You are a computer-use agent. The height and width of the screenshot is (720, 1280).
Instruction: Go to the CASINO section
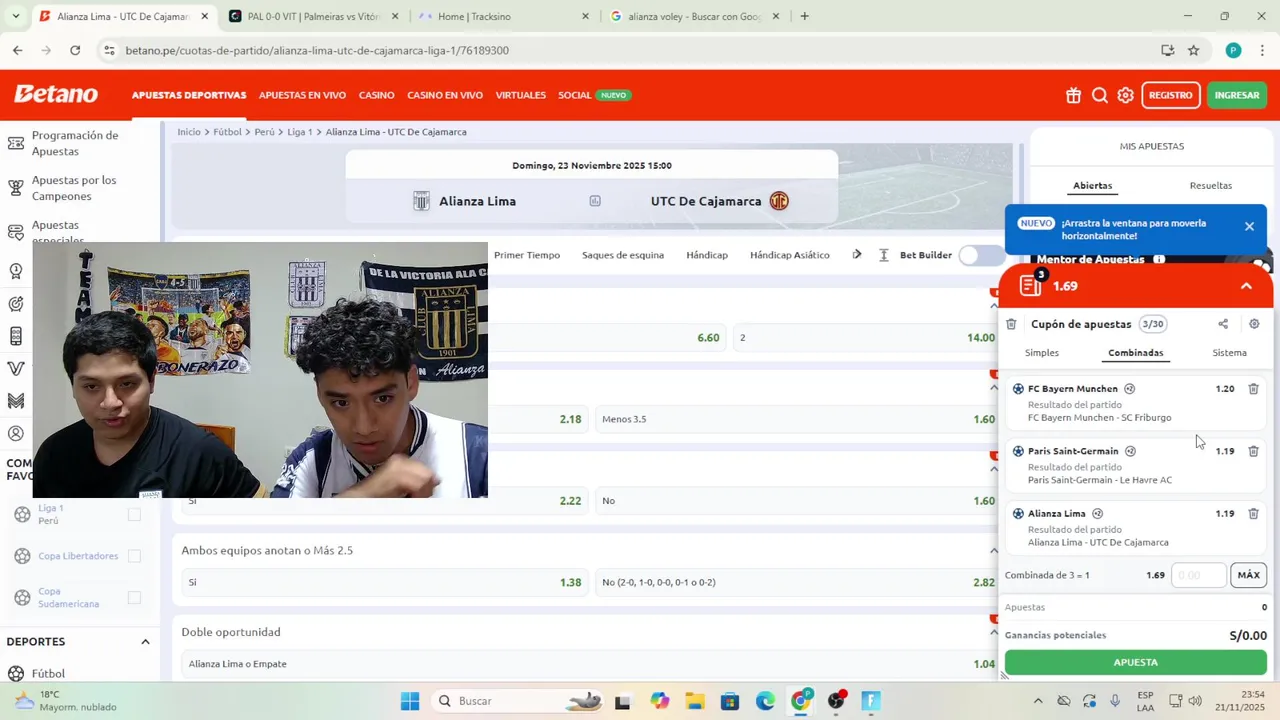(376, 95)
